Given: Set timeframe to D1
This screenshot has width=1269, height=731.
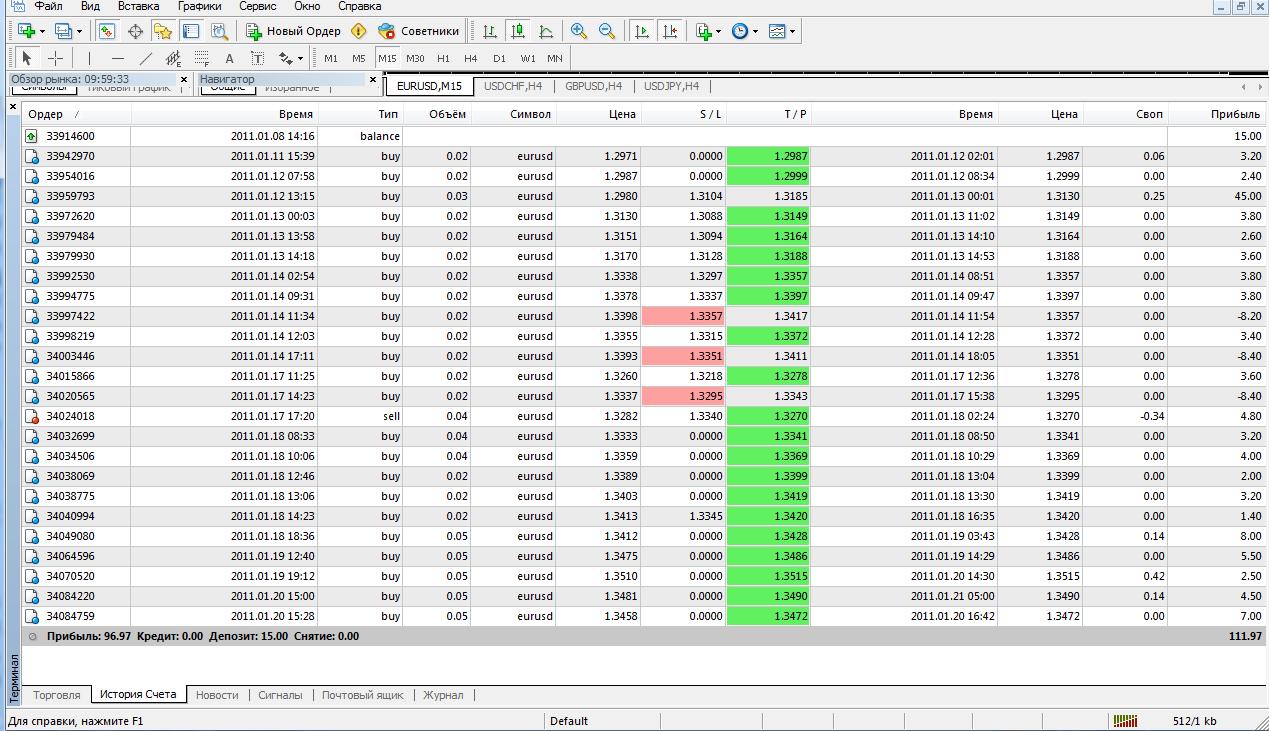Looking at the screenshot, I should (499, 58).
